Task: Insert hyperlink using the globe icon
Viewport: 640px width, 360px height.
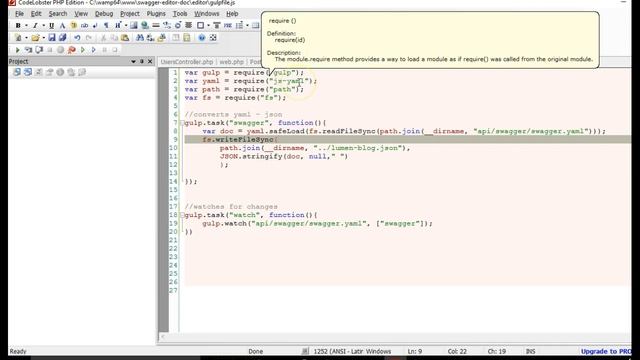Action: (144, 26)
